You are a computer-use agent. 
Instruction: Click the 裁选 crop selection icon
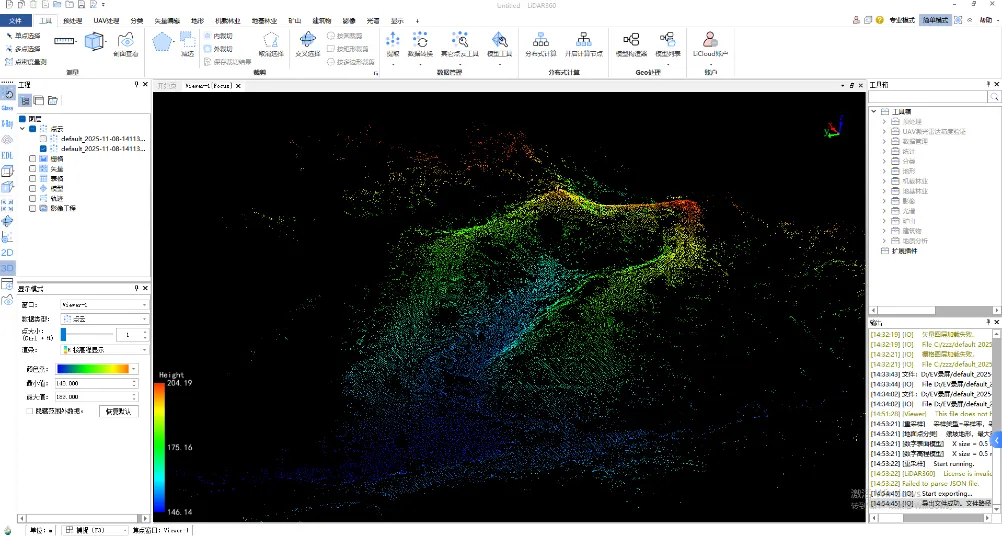click(188, 44)
